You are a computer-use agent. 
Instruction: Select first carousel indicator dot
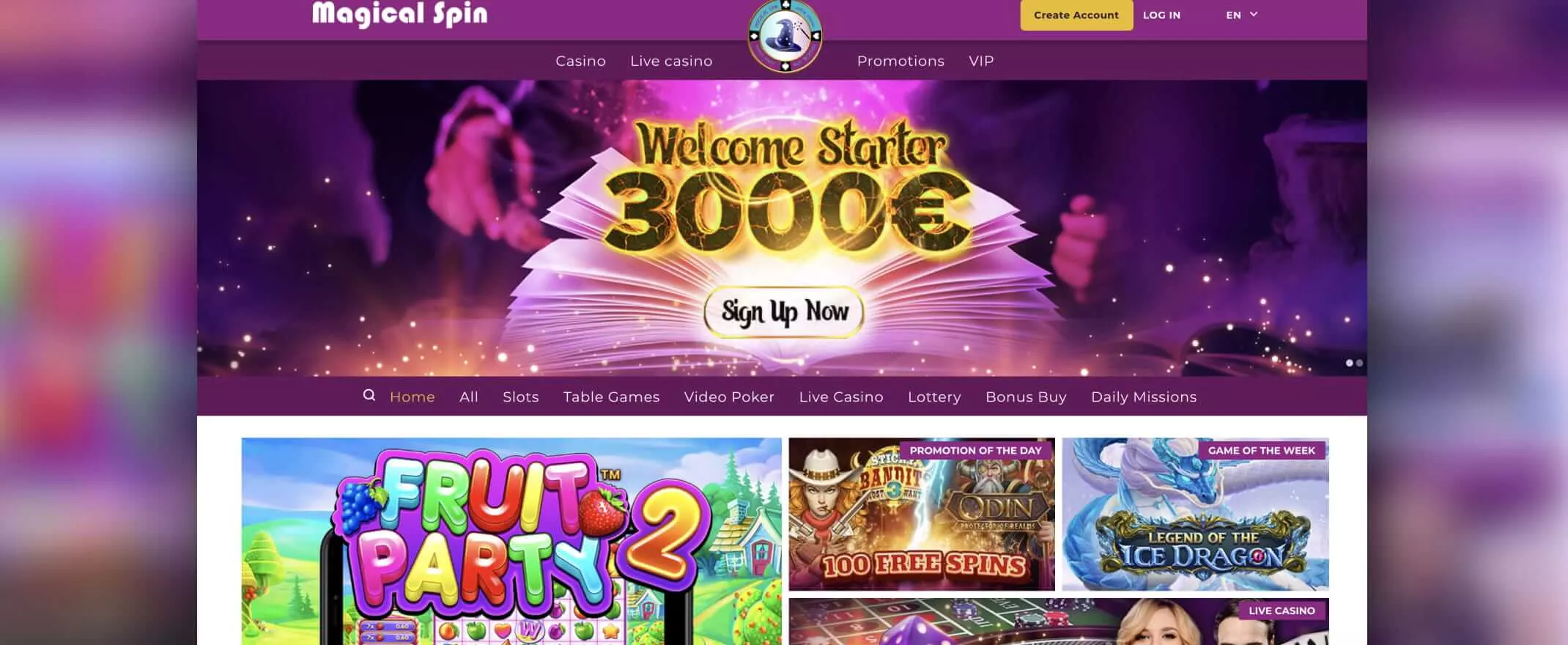1350,363
